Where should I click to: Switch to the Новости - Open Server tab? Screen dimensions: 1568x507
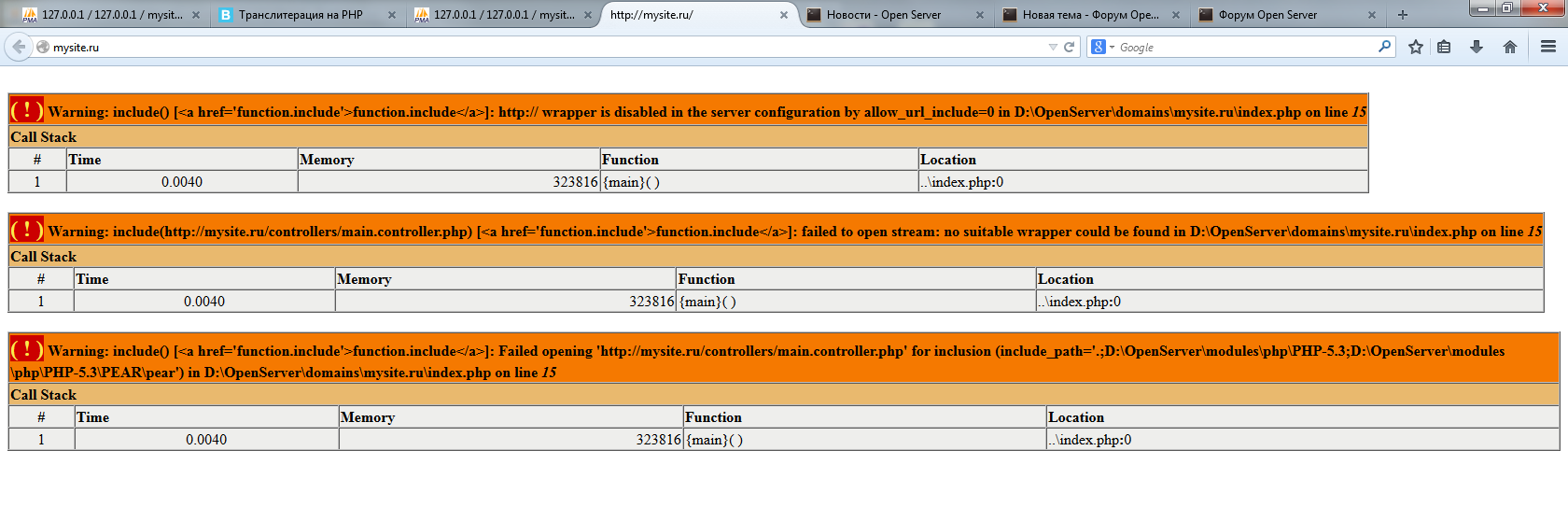pyautogui.click(x=884, y=15)
